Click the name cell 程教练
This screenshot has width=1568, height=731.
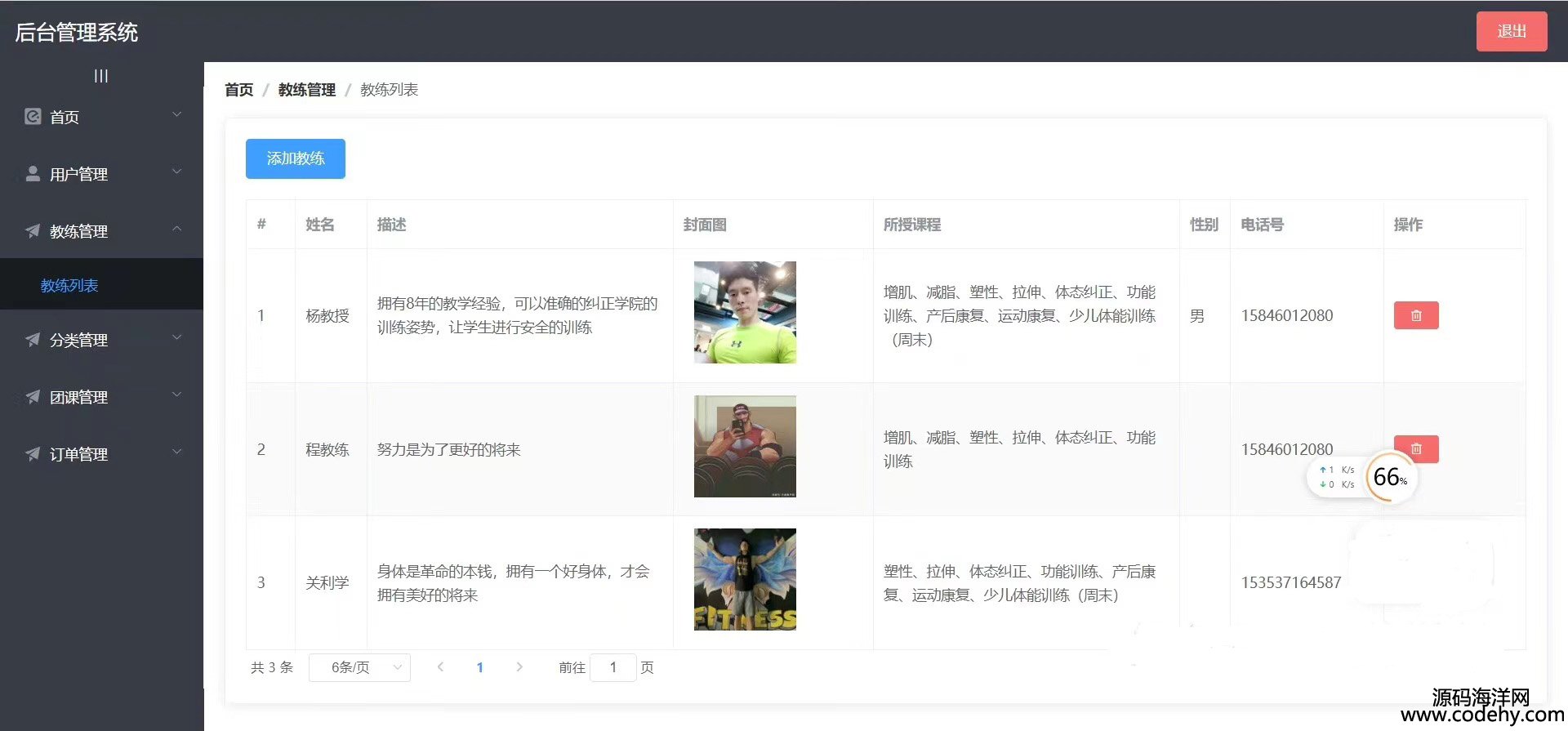coord(327,449)
